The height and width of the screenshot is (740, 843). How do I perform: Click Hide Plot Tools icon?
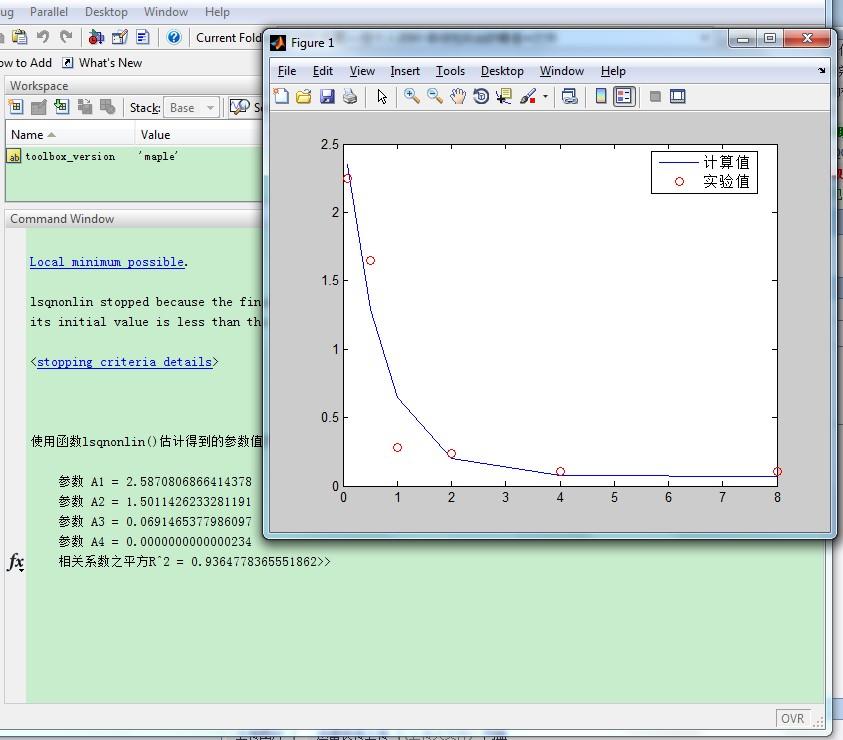coord(655,97)
